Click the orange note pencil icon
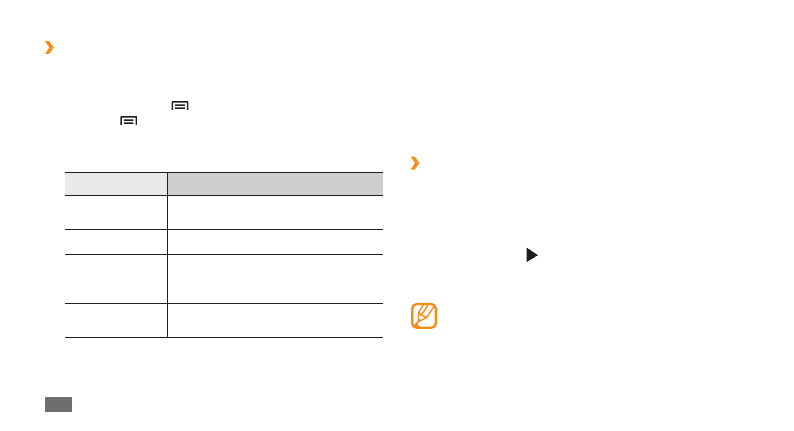The image size is (794, 431). tap(425, 316)
